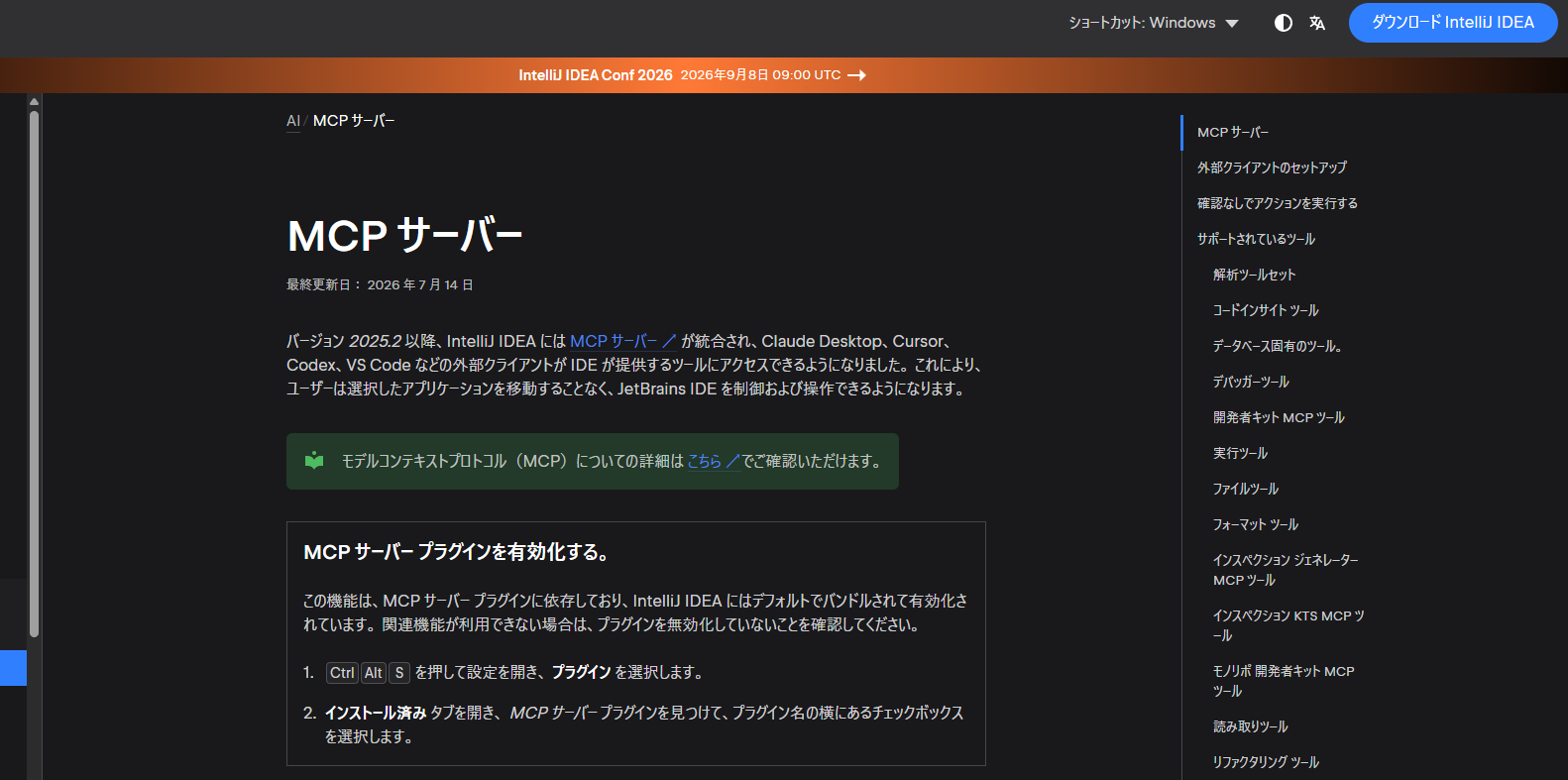Viewport: 1568px width, 780px height.
Task: Follow the こちら link in the tip box
Action: 714,461
